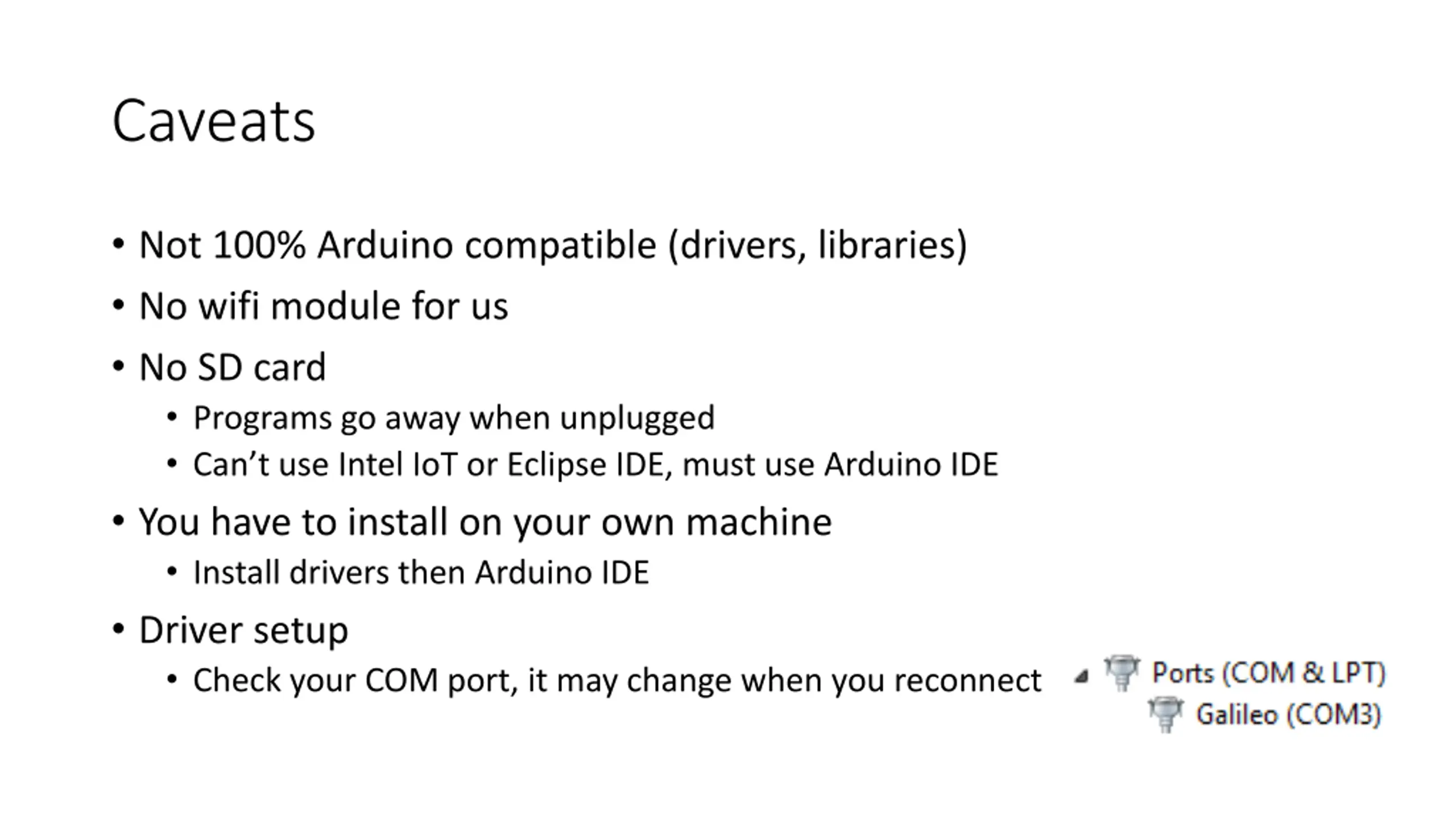Click the Ports (COM & LPT) port icon

tap(1122, 673)
